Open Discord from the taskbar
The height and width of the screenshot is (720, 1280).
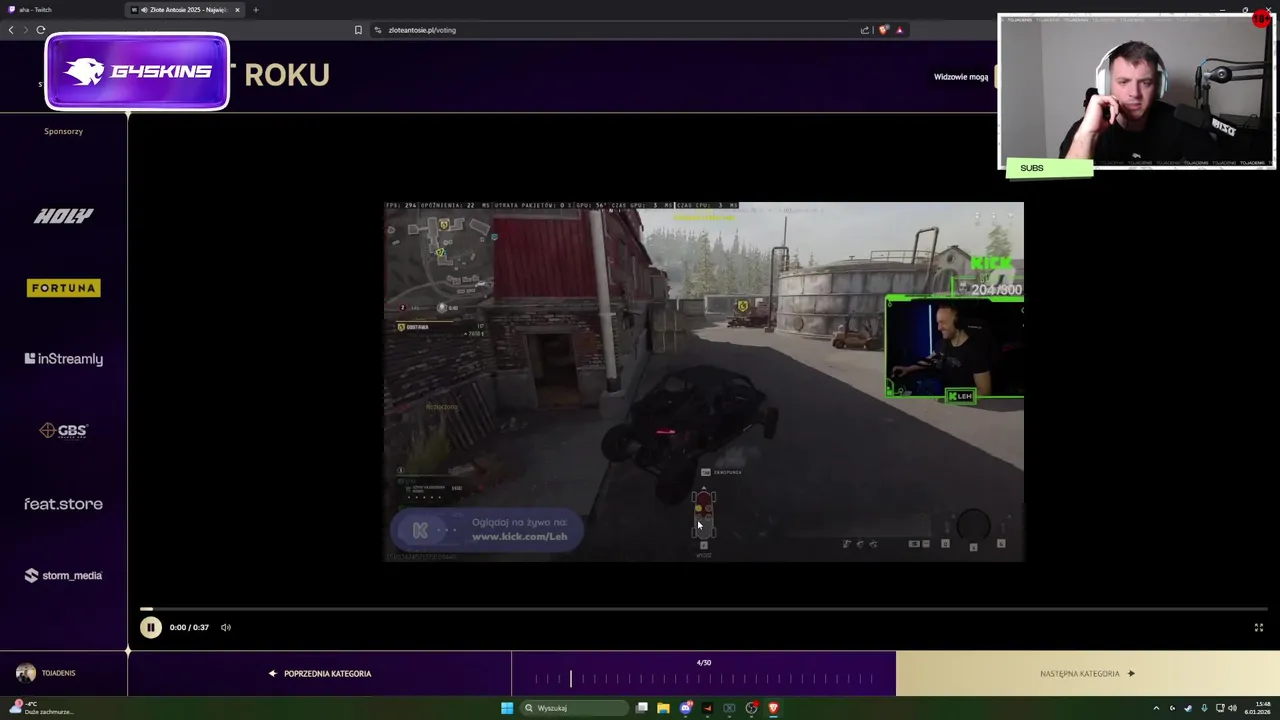click(686, 708)
